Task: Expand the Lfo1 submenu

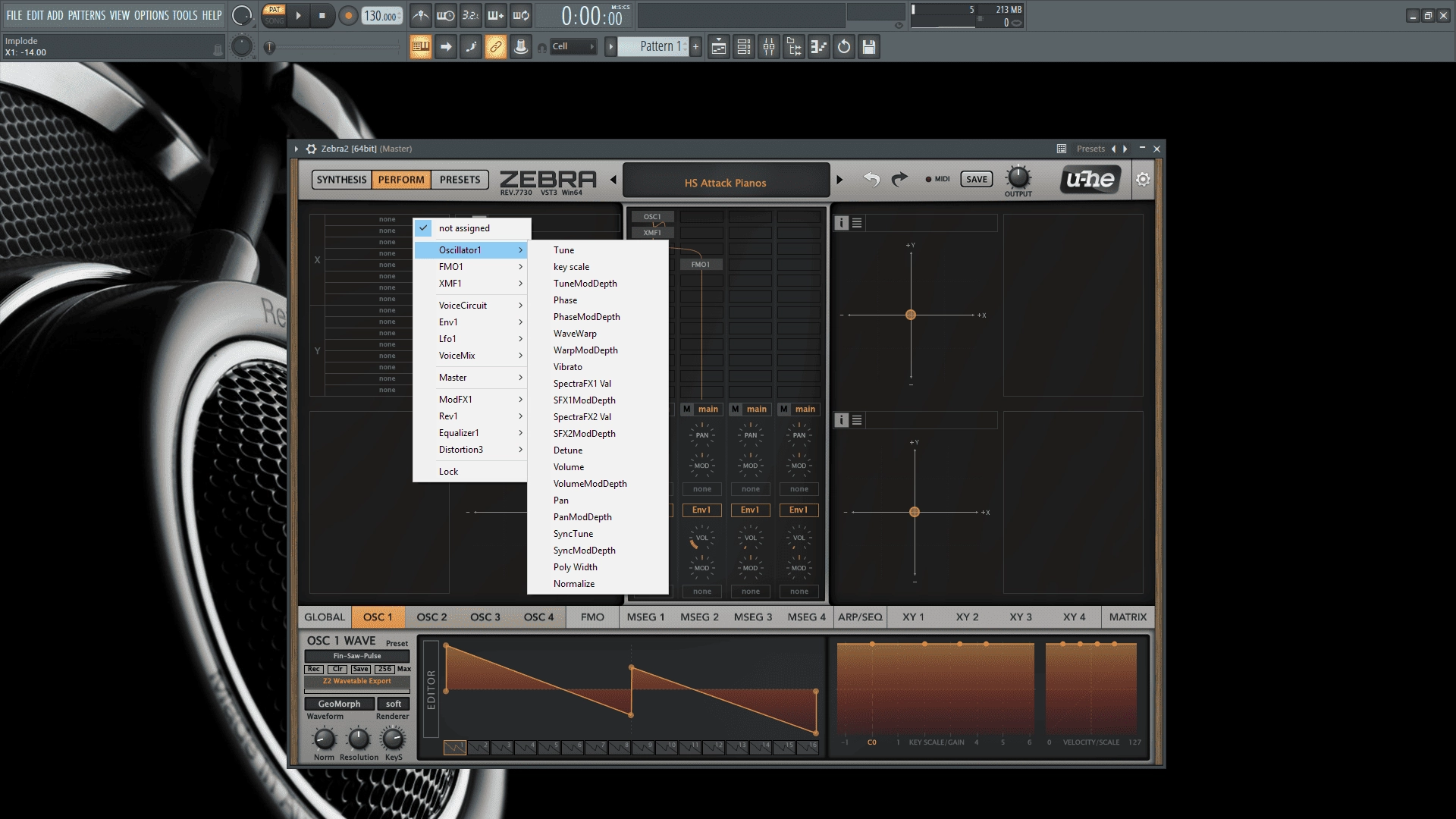Action: (x=471, y=339)
